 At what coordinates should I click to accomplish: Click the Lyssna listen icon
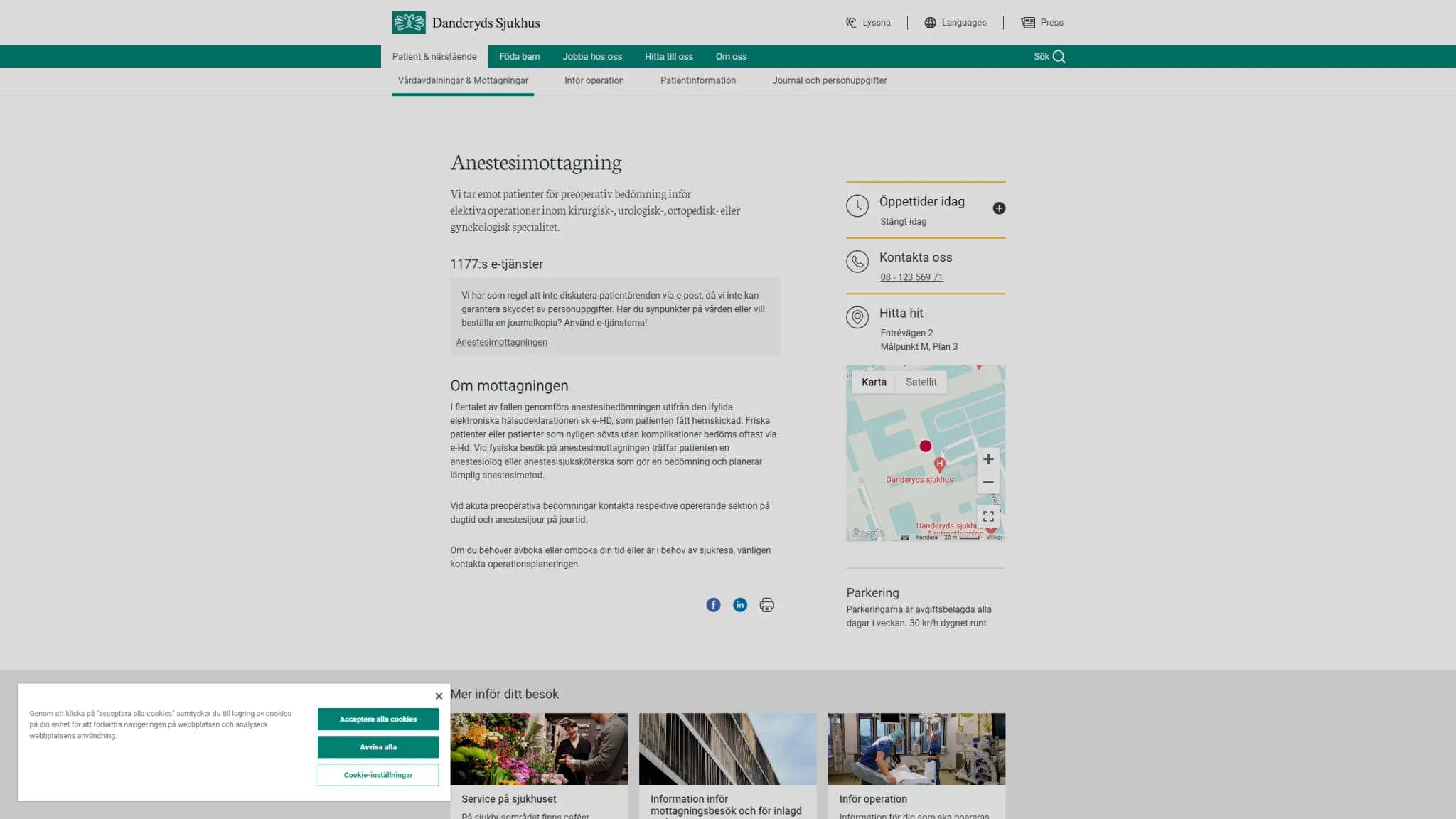pyautogui.click(x=851, y=23)
